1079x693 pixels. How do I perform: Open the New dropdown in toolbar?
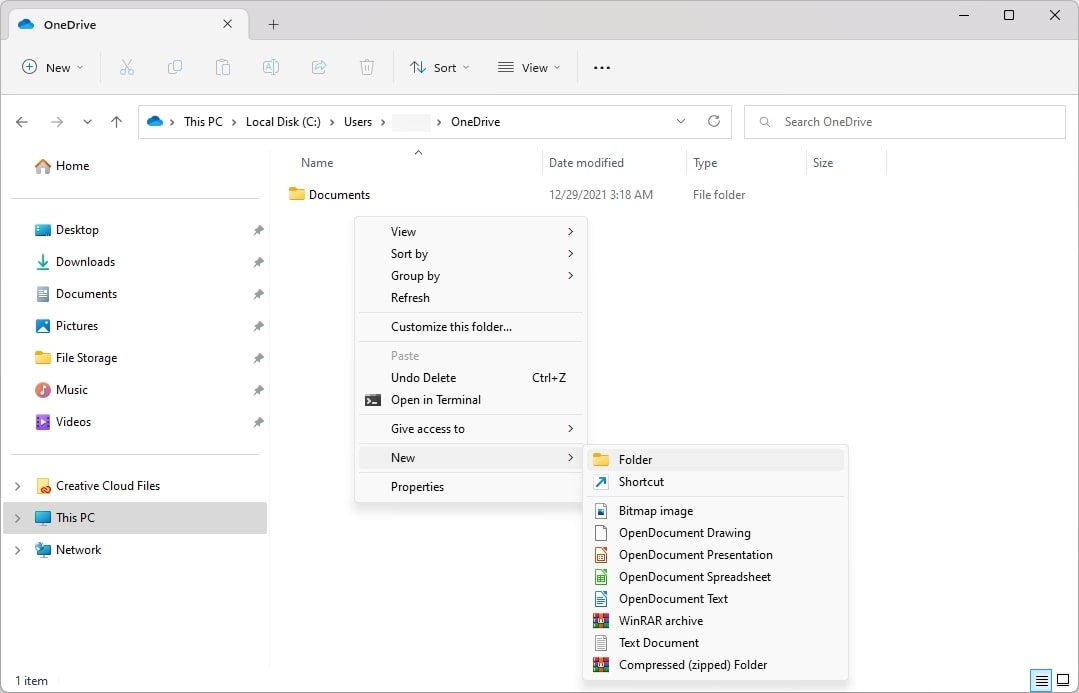pyautogui.click(x=53, y=67)
